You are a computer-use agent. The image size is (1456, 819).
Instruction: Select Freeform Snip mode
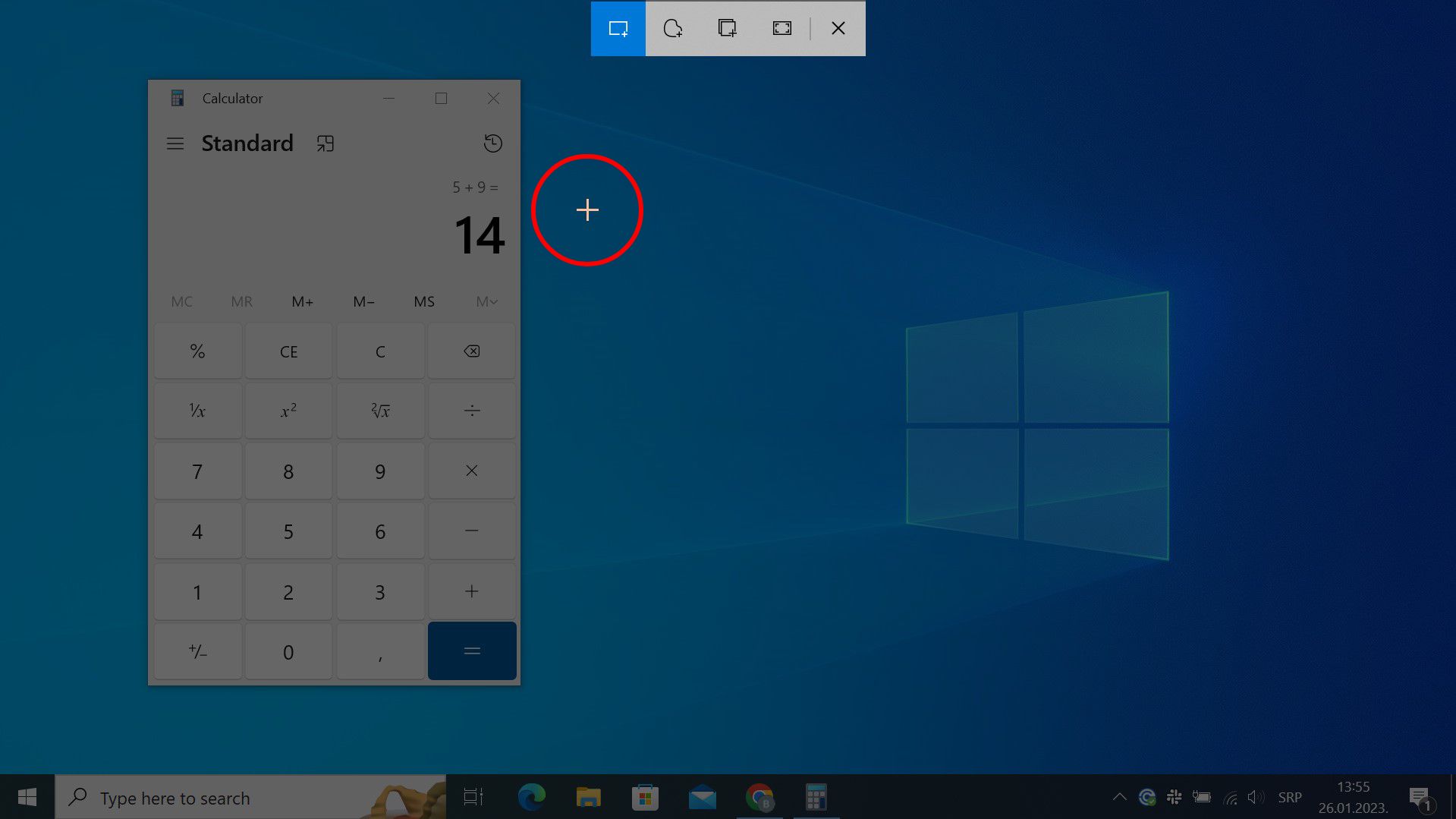tap(673, 29)
